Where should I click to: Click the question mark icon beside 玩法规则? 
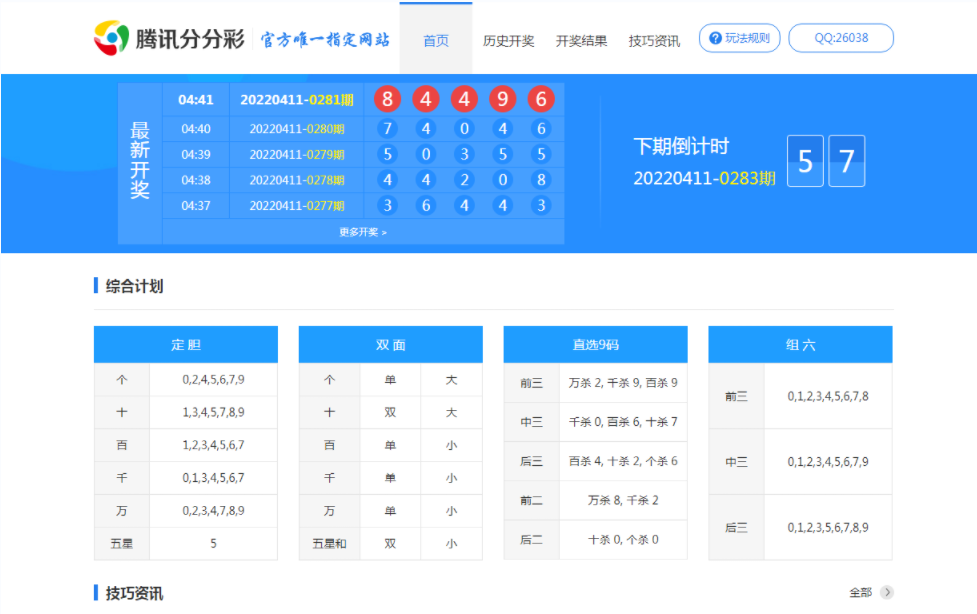tap(716, 39)
